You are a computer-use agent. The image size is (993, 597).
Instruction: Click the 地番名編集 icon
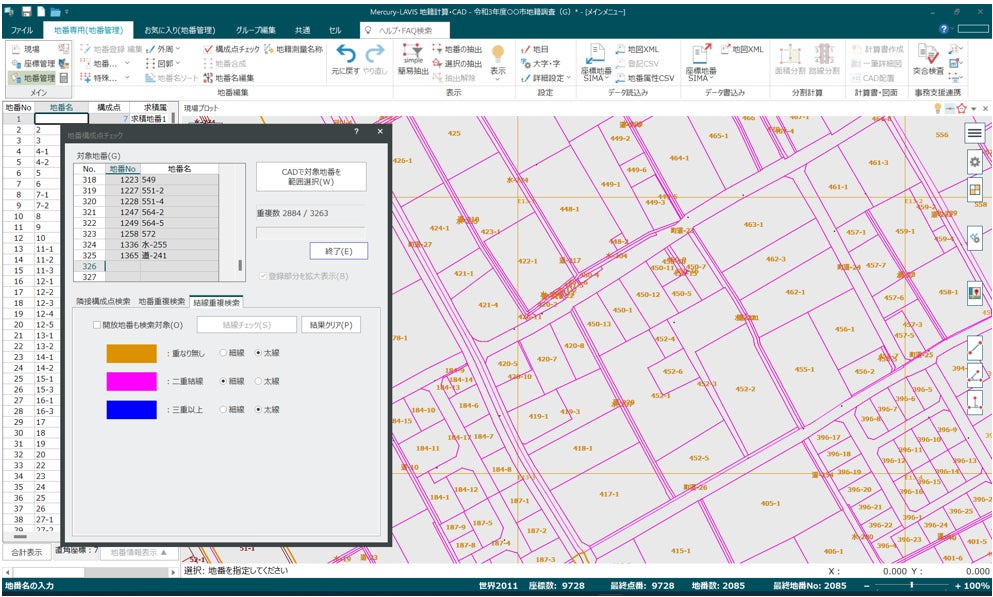[x=208, y=77]
